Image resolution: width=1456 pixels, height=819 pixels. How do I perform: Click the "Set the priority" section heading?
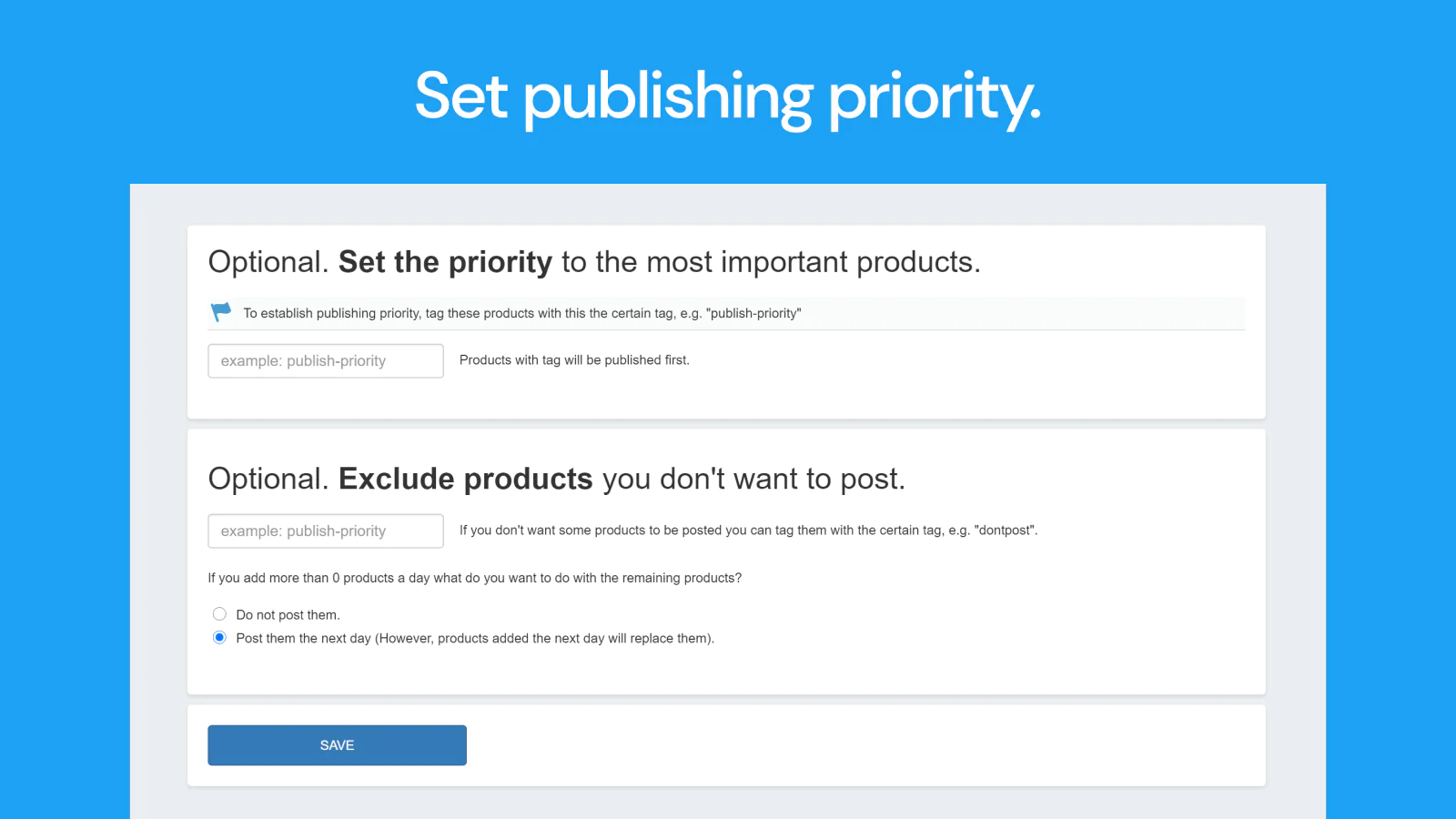coord(445,262)
